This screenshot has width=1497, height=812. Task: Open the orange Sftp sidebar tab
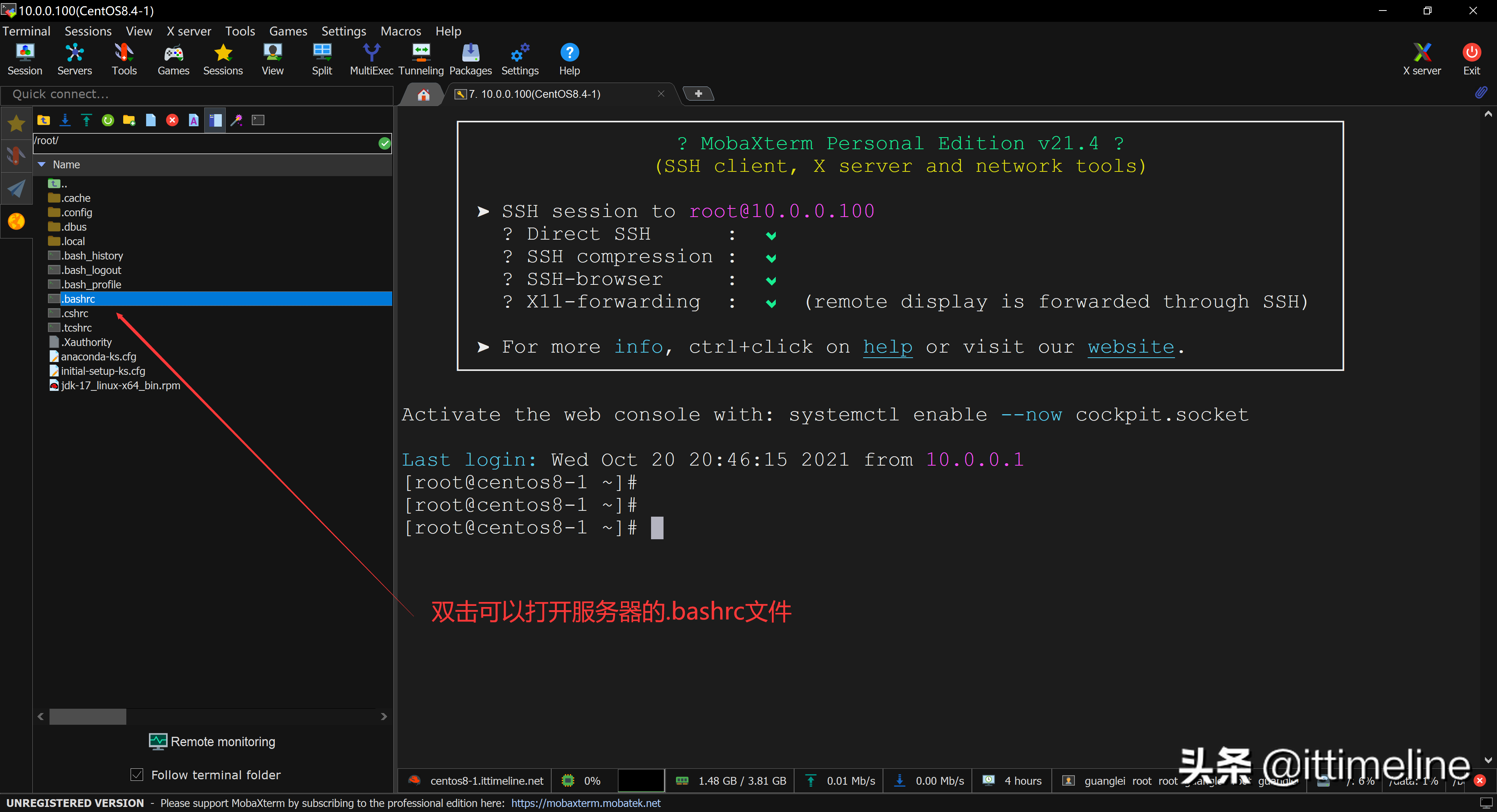(16, 221)
